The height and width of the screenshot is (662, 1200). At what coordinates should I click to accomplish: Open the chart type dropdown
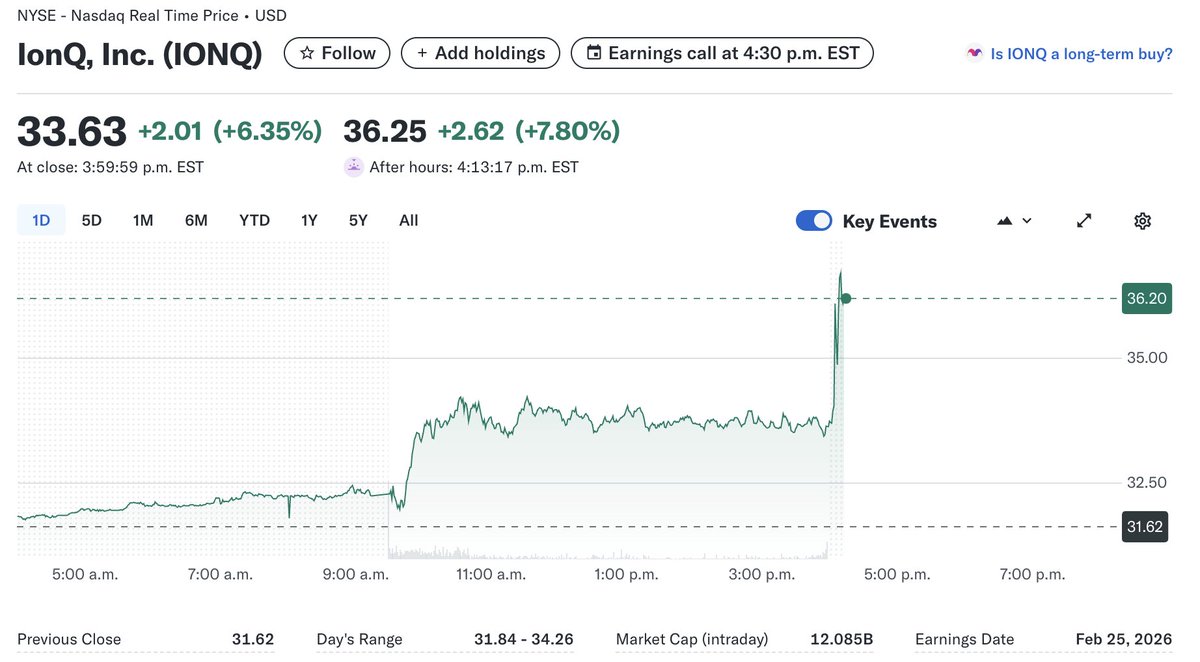(x=1015, y=221)
